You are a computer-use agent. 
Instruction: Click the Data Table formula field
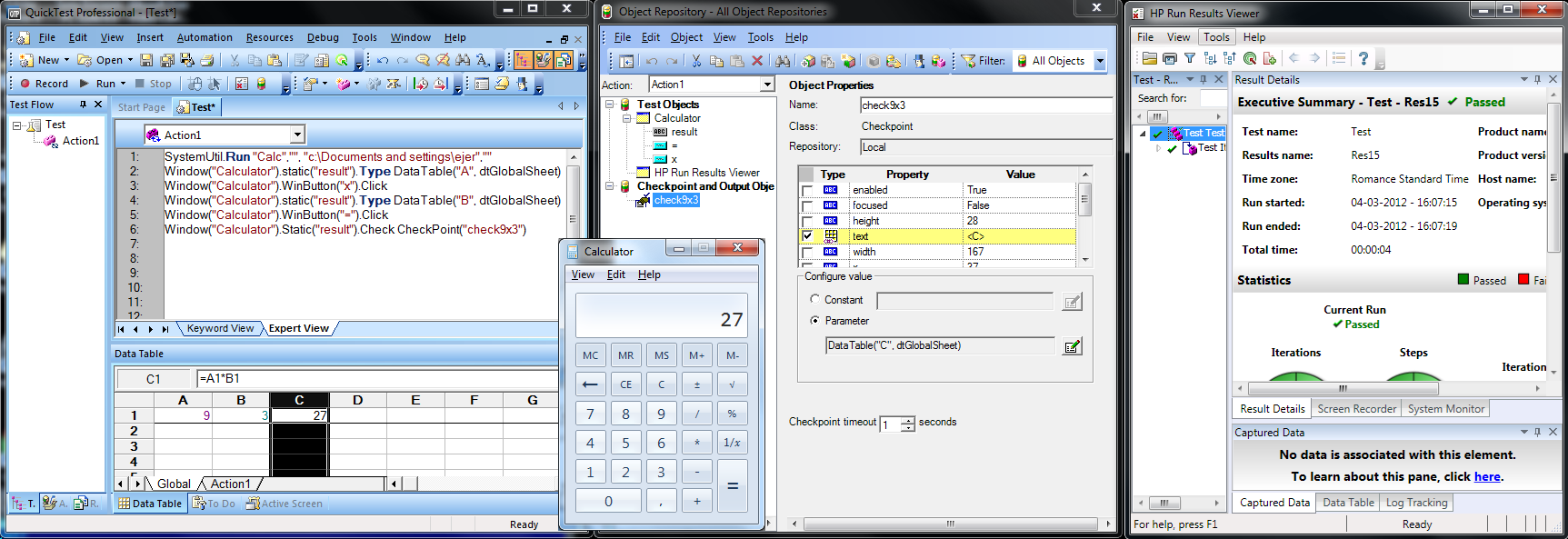[x=377, y=378]
